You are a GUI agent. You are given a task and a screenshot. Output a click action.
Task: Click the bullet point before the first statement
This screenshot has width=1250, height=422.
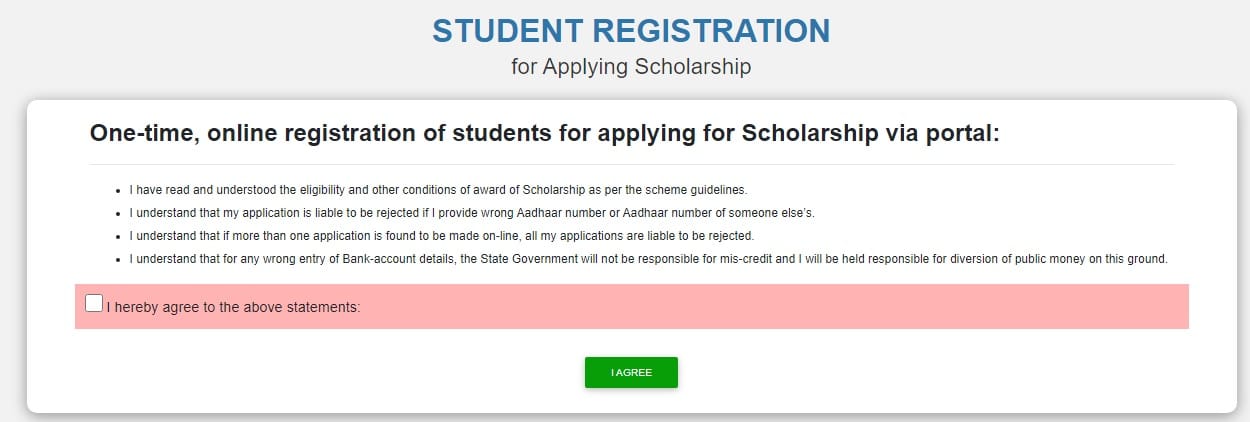[119, 190]
